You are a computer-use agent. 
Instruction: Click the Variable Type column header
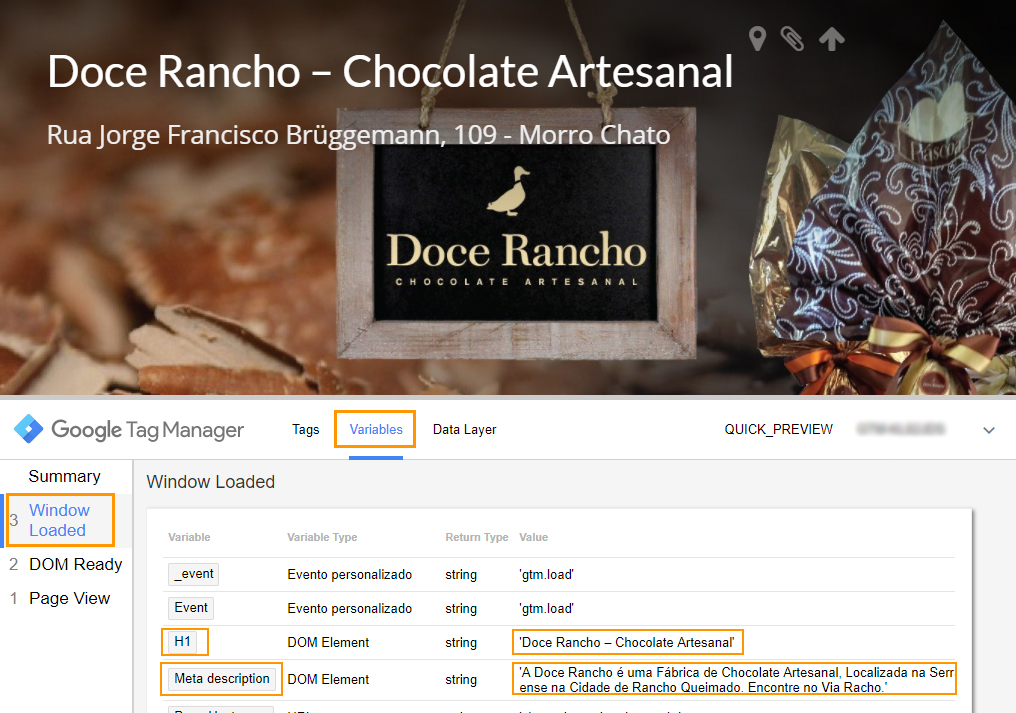(x=322, y=537)
